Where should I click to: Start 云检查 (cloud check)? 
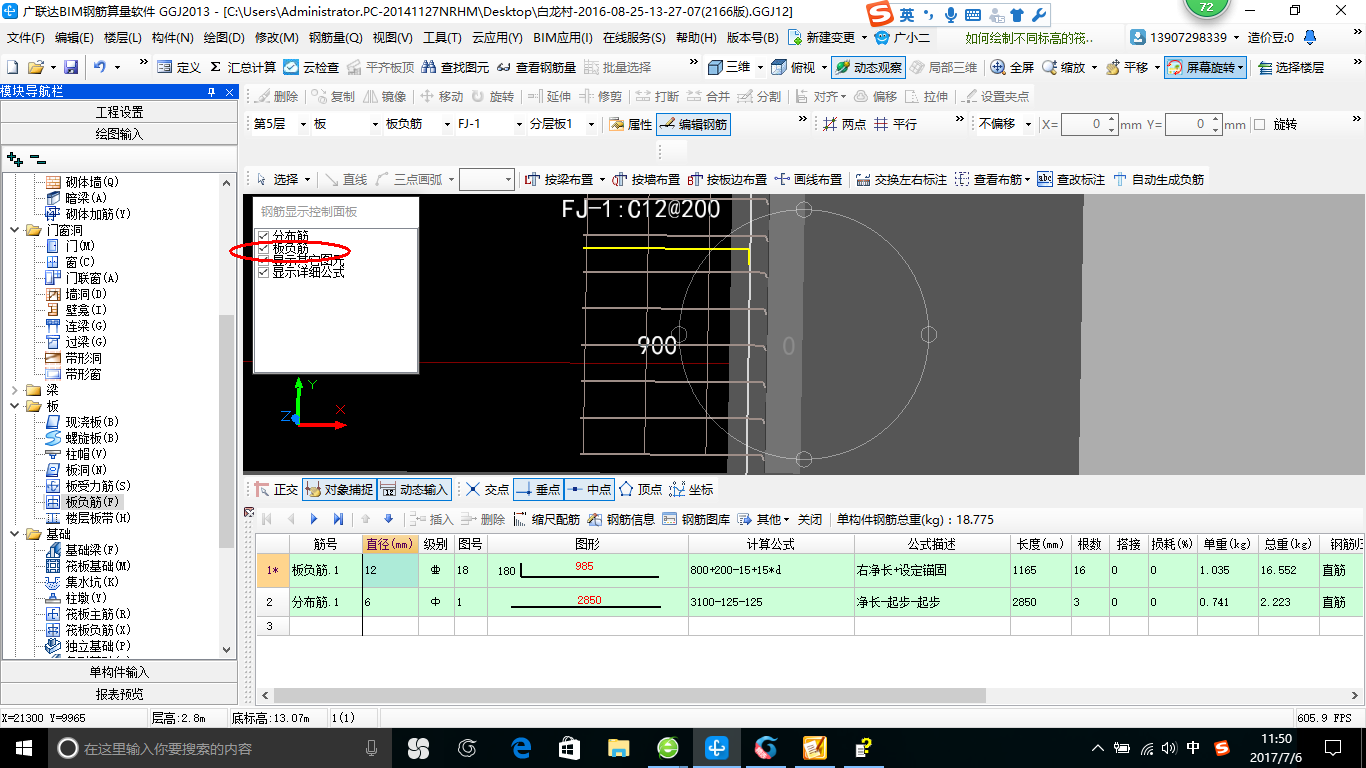coord(311,67)
